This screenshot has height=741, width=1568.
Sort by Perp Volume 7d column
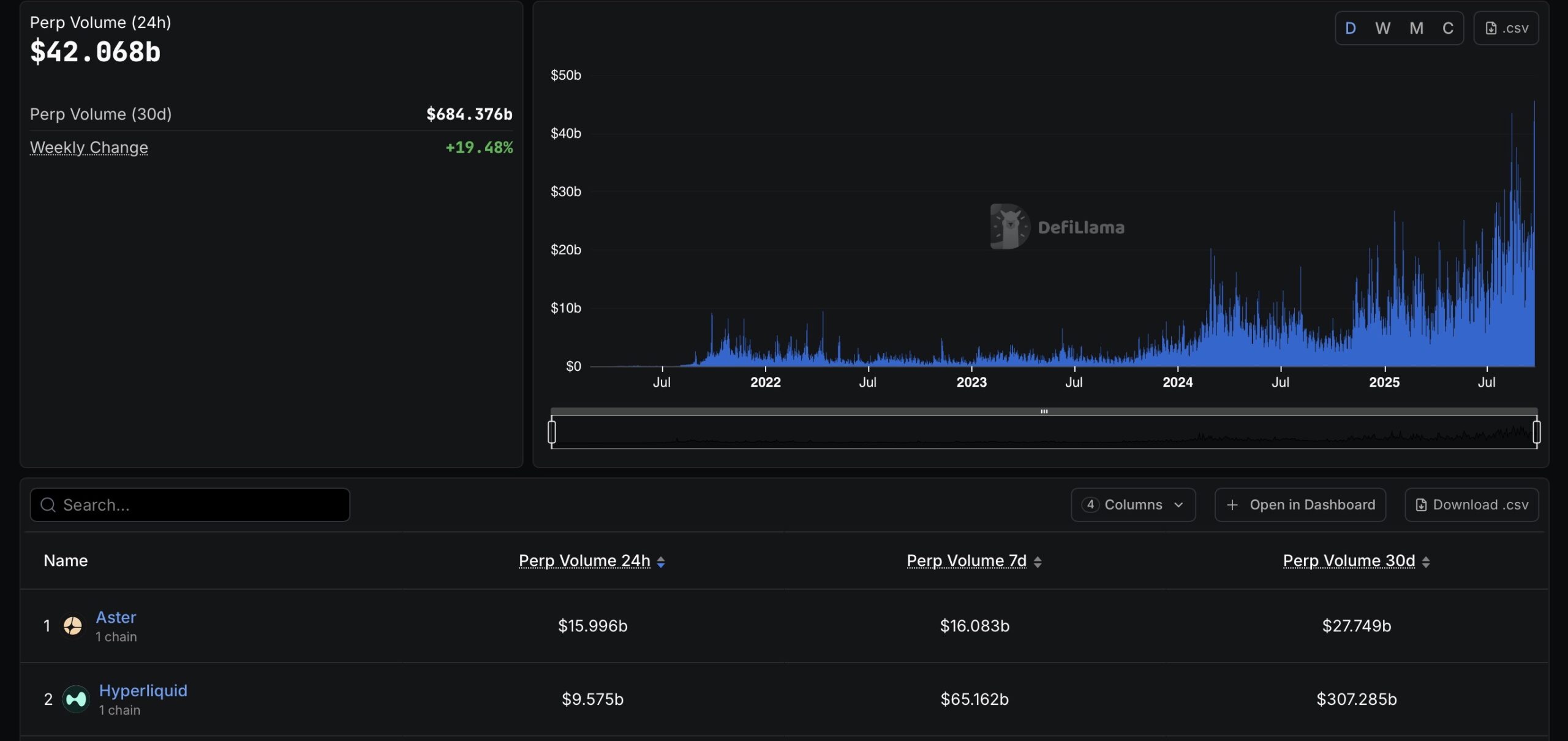pos(967,561)
